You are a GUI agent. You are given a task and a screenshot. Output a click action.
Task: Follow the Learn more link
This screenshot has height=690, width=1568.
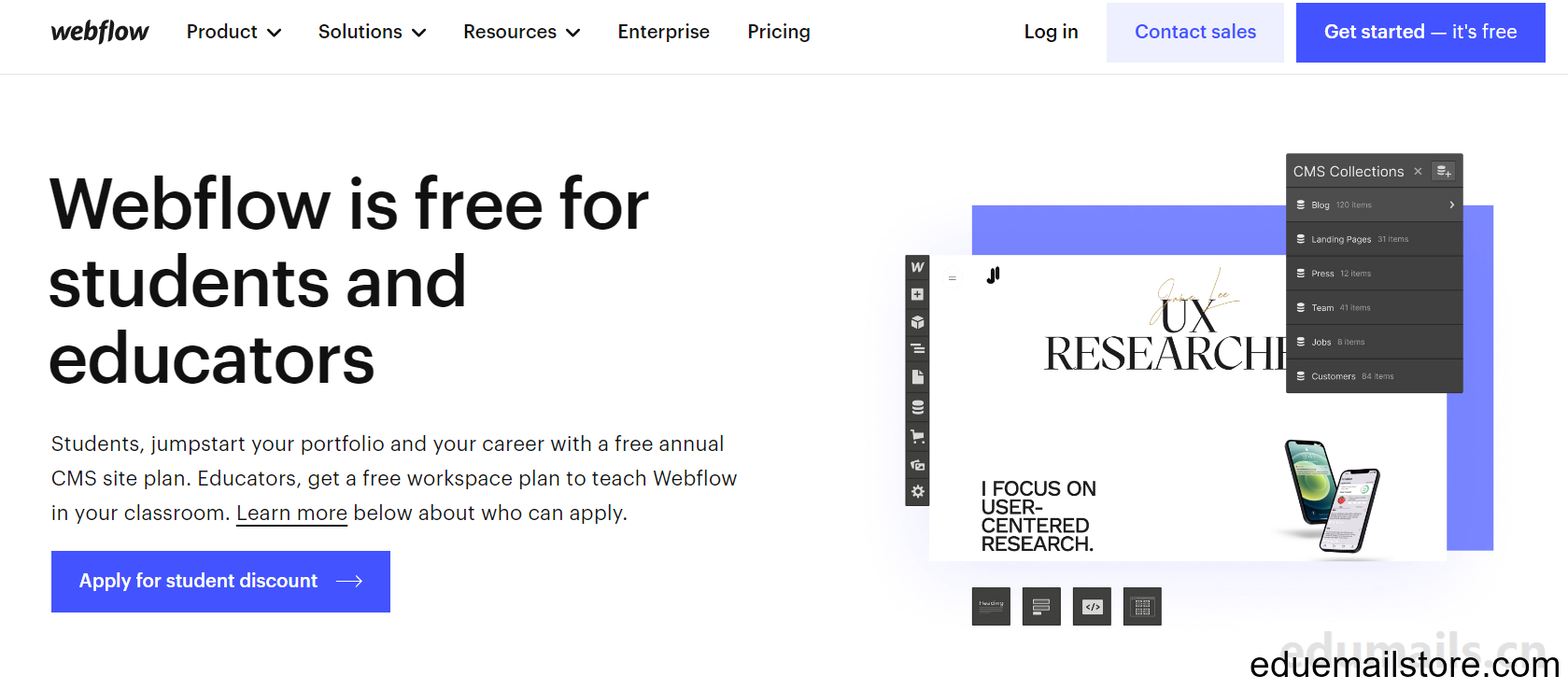pyautogui.click(x=291, y=514)
